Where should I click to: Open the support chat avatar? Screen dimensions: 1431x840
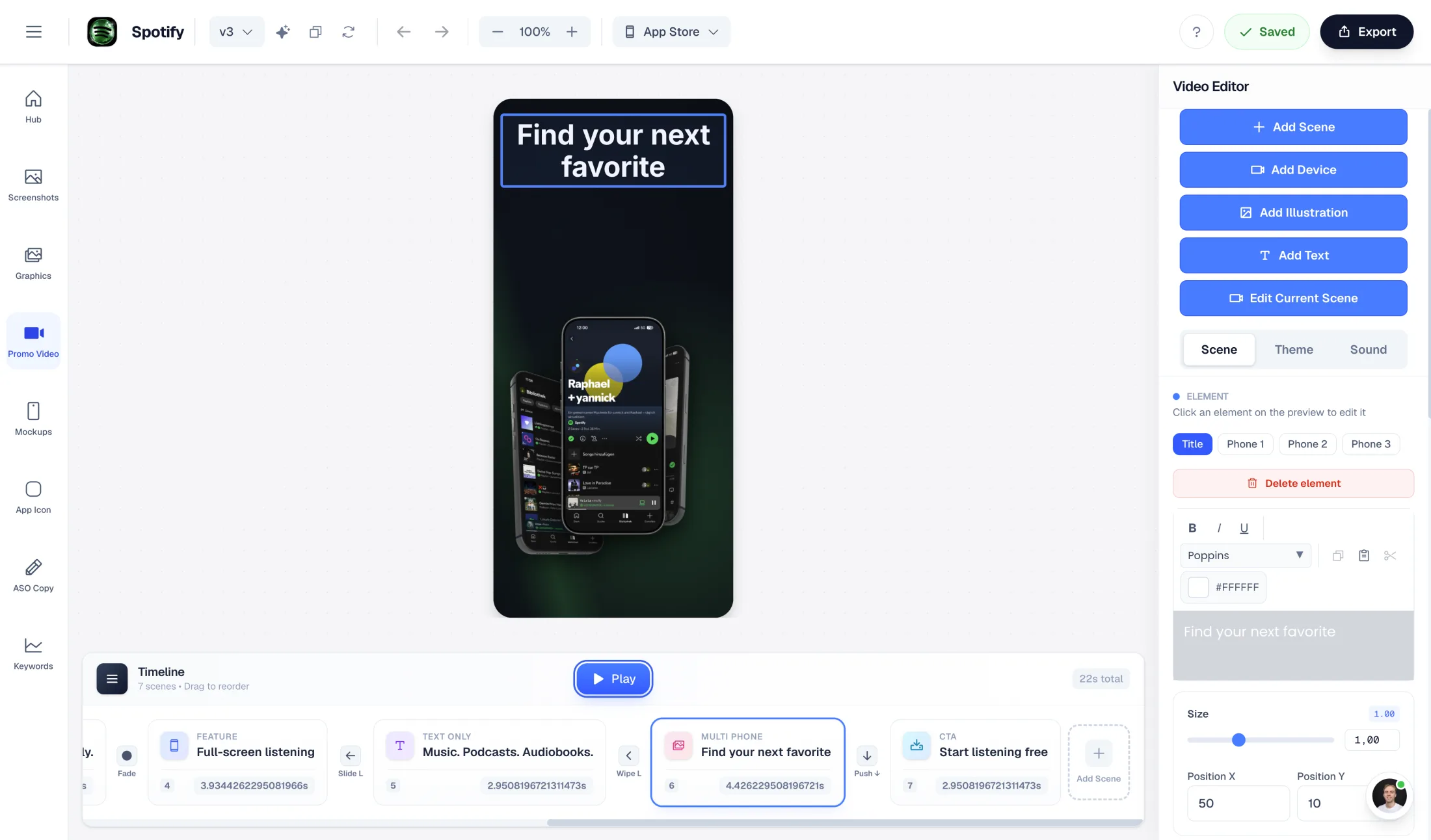1389,795
